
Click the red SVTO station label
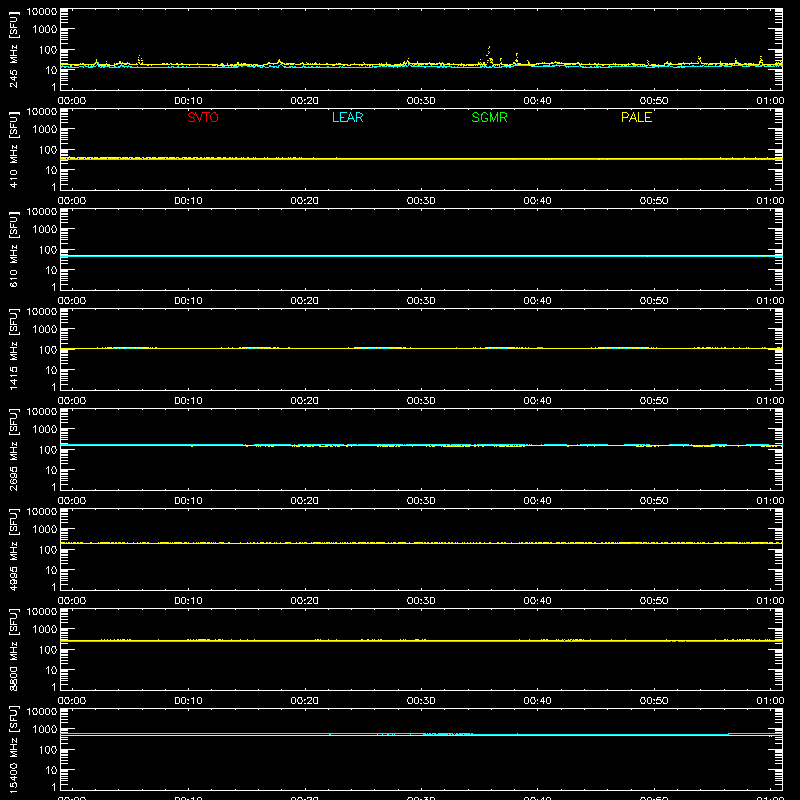[203, 117]
